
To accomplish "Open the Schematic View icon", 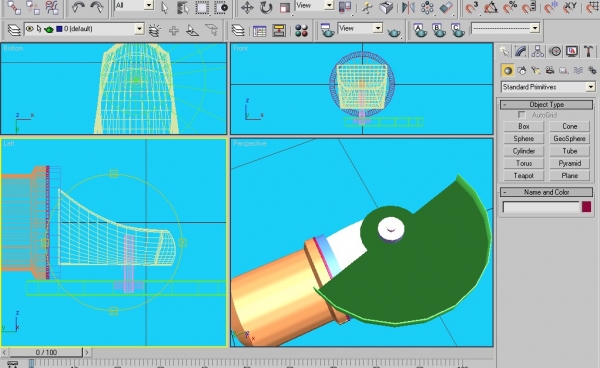I will tap(279, 31).
